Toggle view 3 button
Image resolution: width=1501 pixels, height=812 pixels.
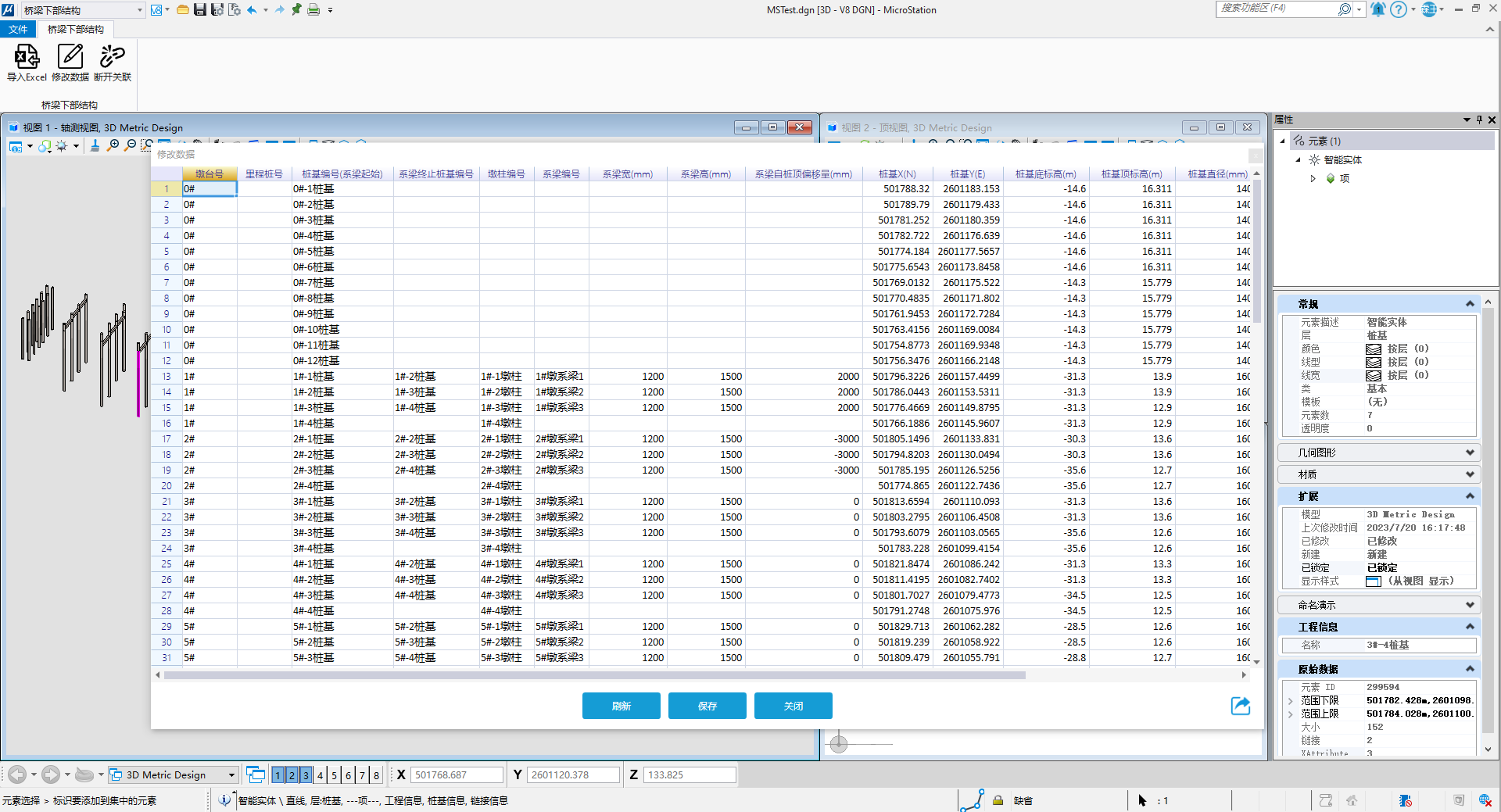coord(306,774)
